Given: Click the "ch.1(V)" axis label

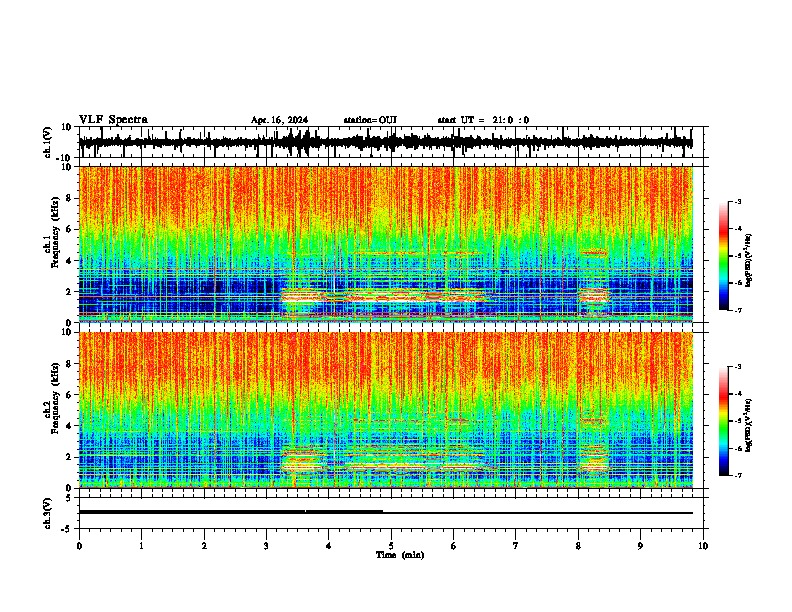Looking at the screenshot, I should tap(48, 142).
